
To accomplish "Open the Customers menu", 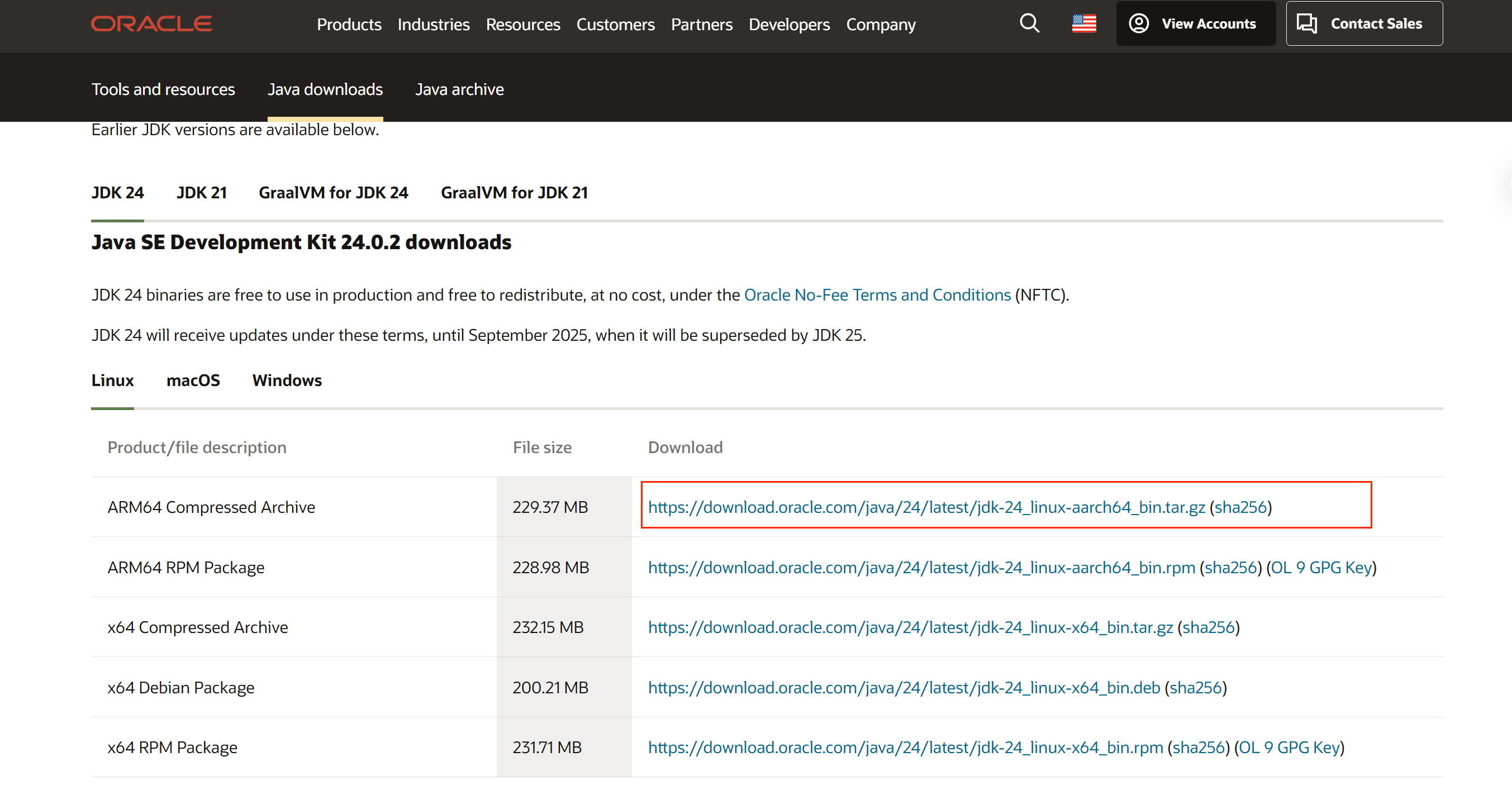I will point(615,24).
